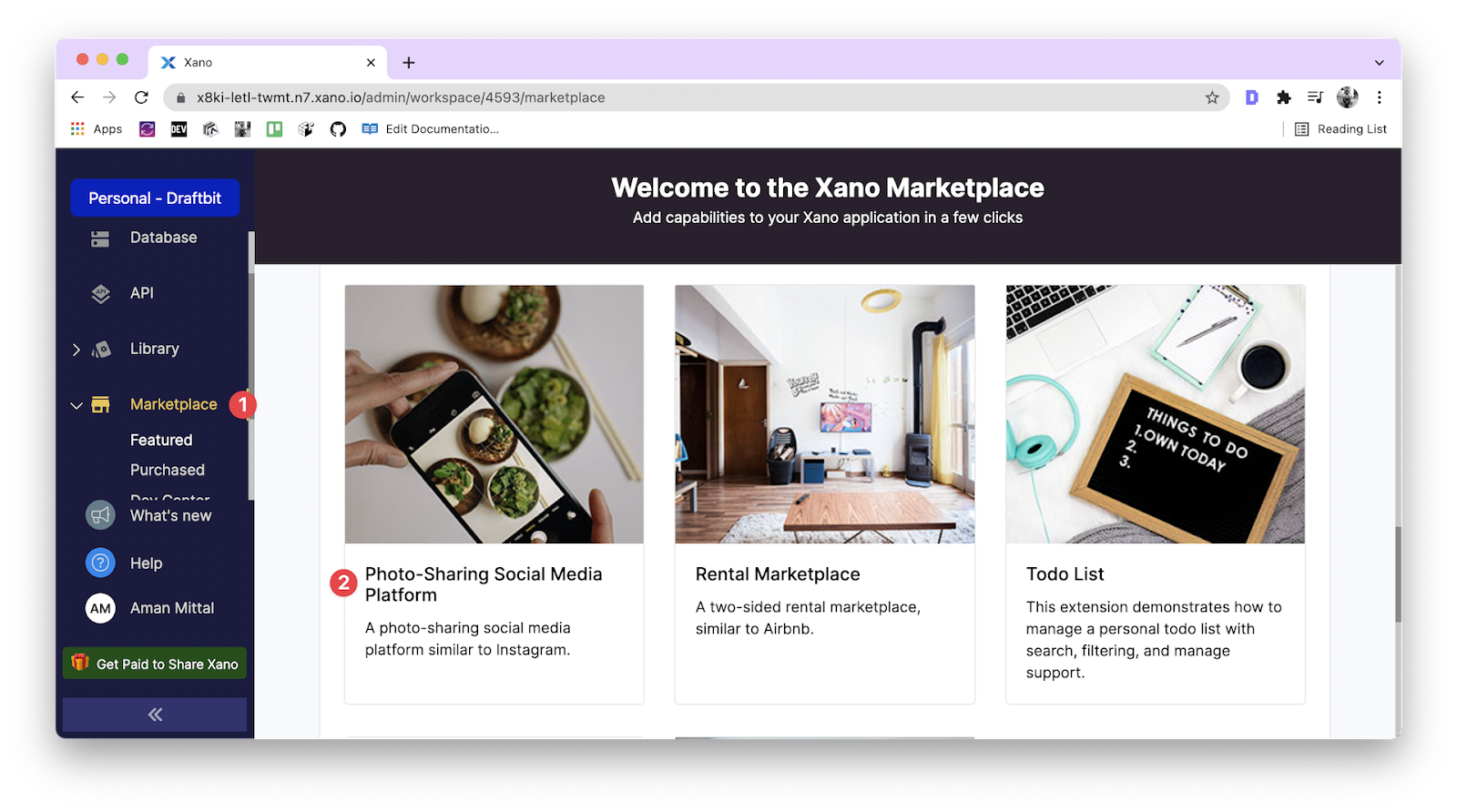Click GitHub bookmark icon
Screen dimensions: 1457x812
338,129
